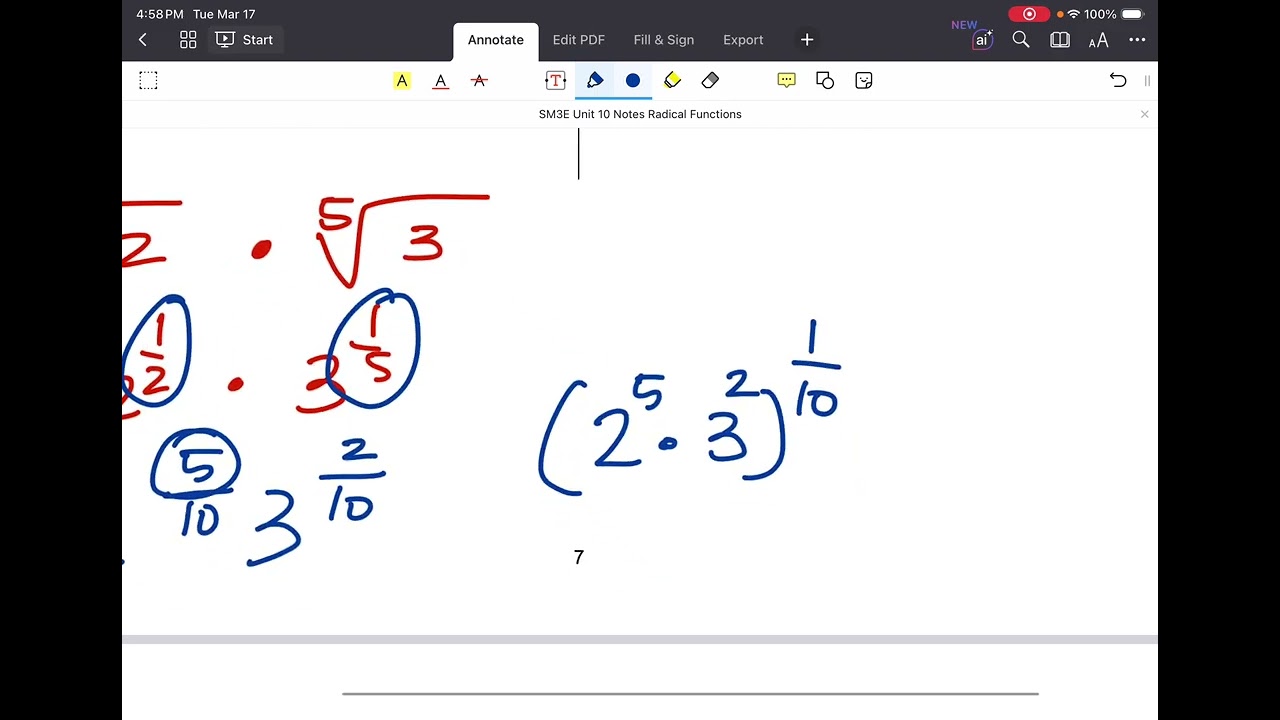Adjust text size with AA icon
This screenshot has height=720, width=1280.
tap(1098, 40)
